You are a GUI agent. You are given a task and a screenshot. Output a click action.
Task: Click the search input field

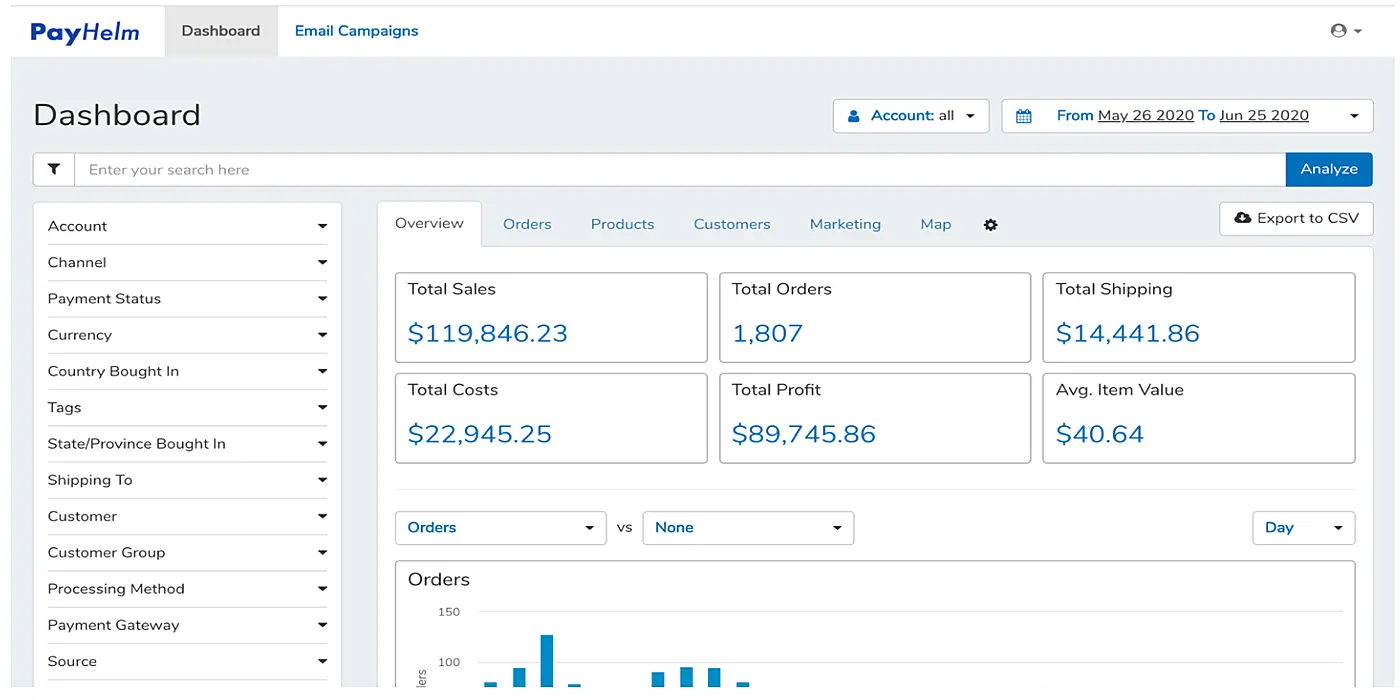pos(680,169)
